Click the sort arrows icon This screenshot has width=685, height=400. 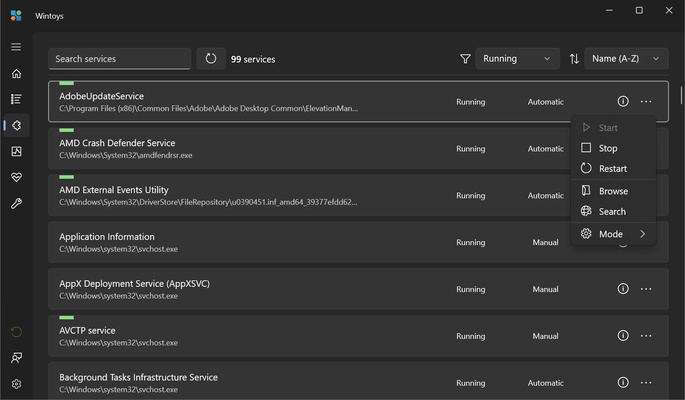coord(574,59)
